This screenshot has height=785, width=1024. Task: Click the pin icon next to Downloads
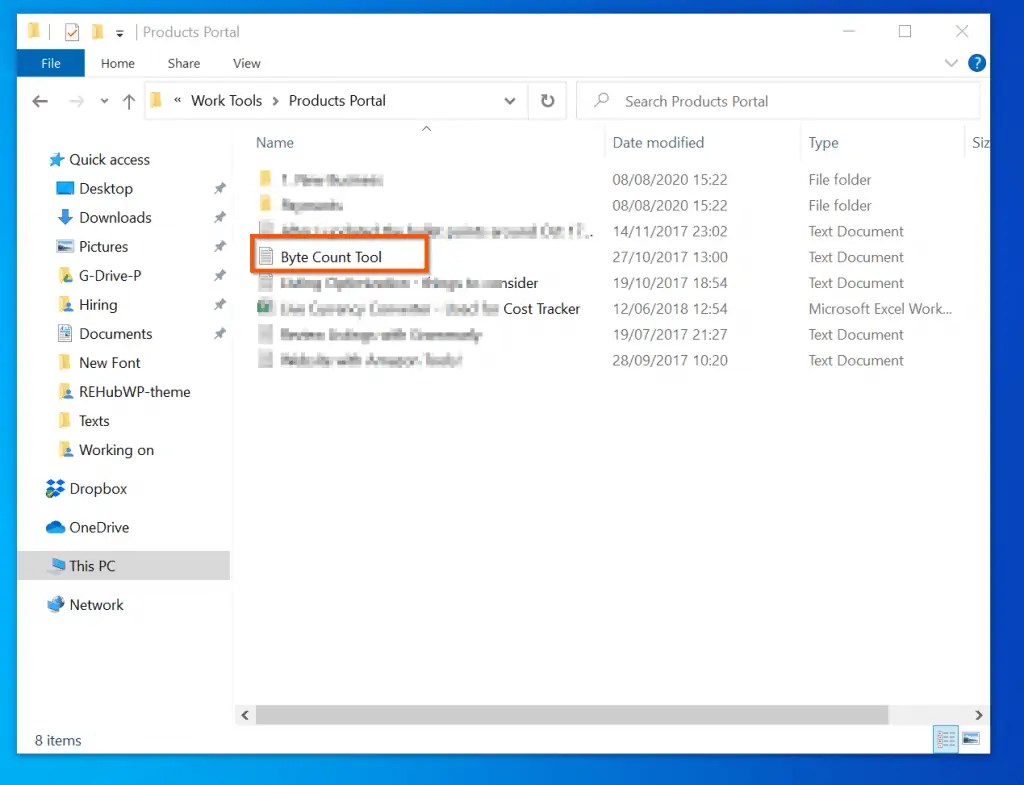(x=218, y=217)
